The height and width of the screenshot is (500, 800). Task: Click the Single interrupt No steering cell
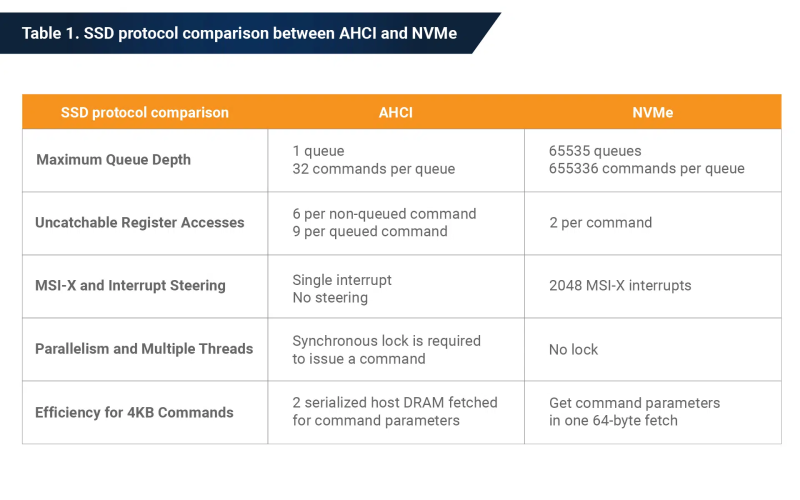tap(396, 286)
